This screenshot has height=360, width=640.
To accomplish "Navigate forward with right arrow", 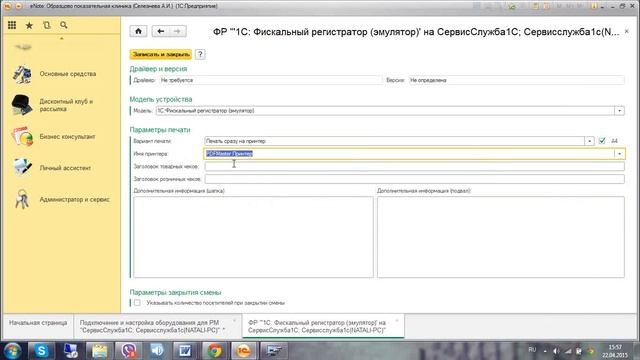I will click(x=178, y=31).
